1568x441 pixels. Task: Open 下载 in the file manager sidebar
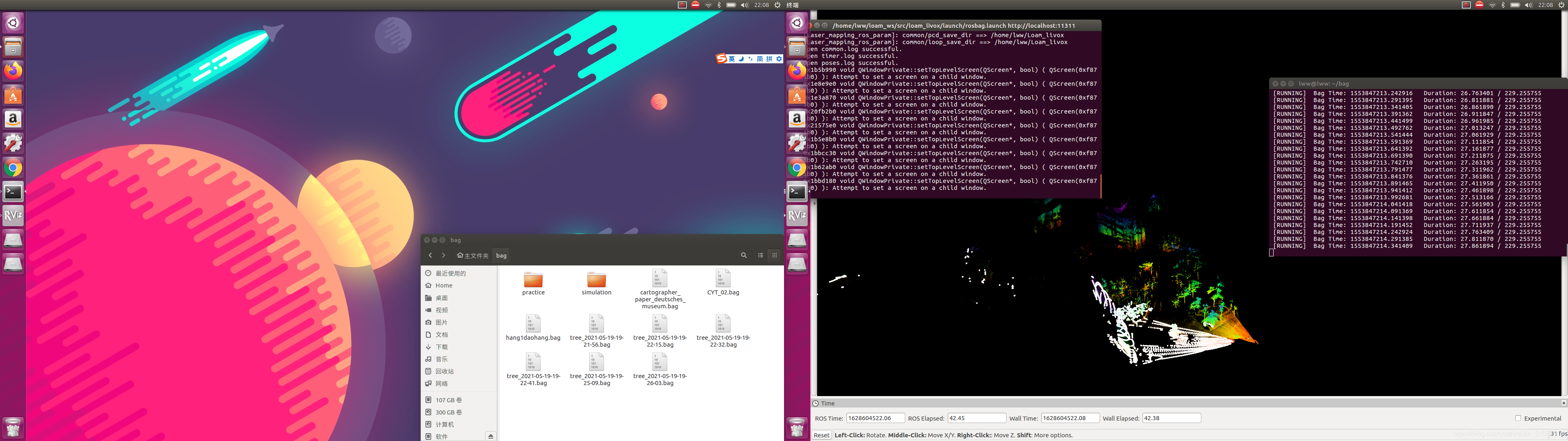(442, 347)
